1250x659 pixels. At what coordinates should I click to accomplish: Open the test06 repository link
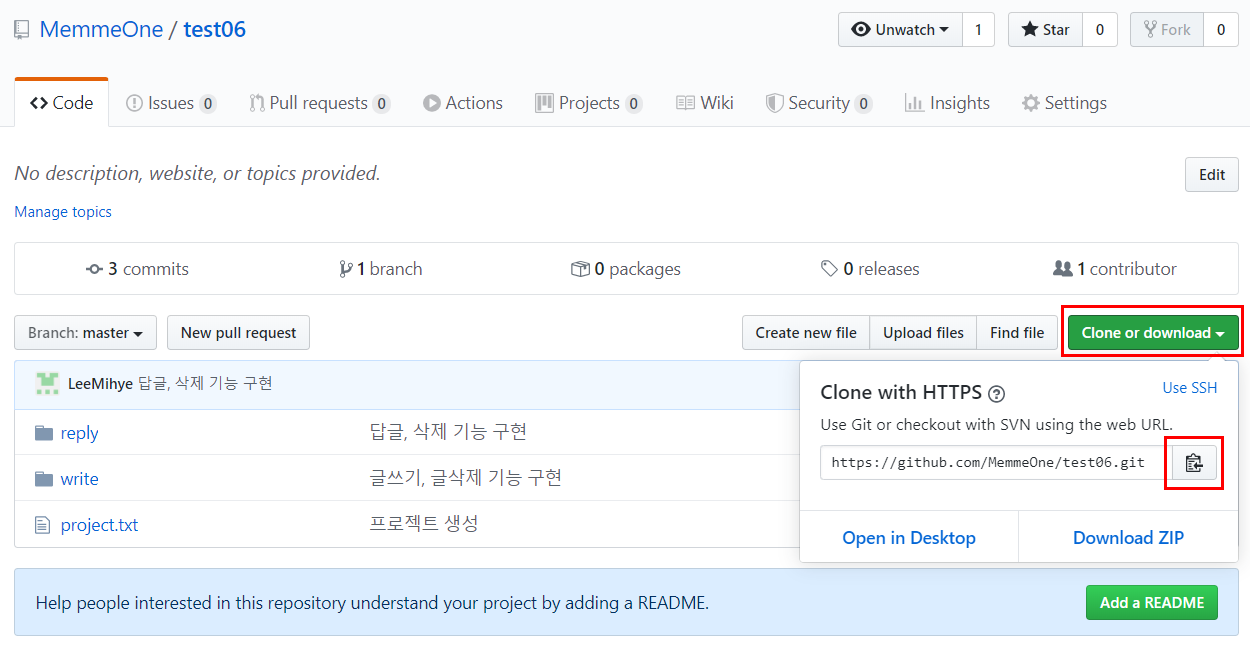click(x=214, y=30)
